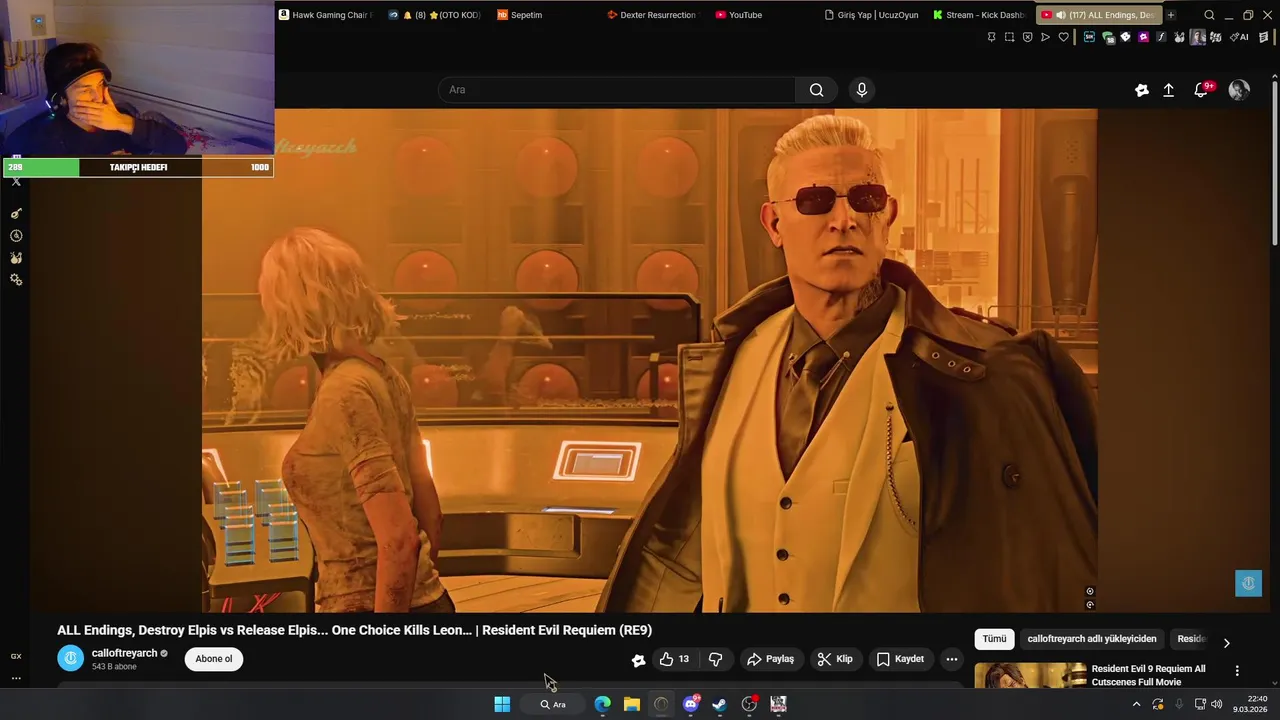
Task: Switch to Giriş Yap UcuzOyun tab
Action: 871,15
